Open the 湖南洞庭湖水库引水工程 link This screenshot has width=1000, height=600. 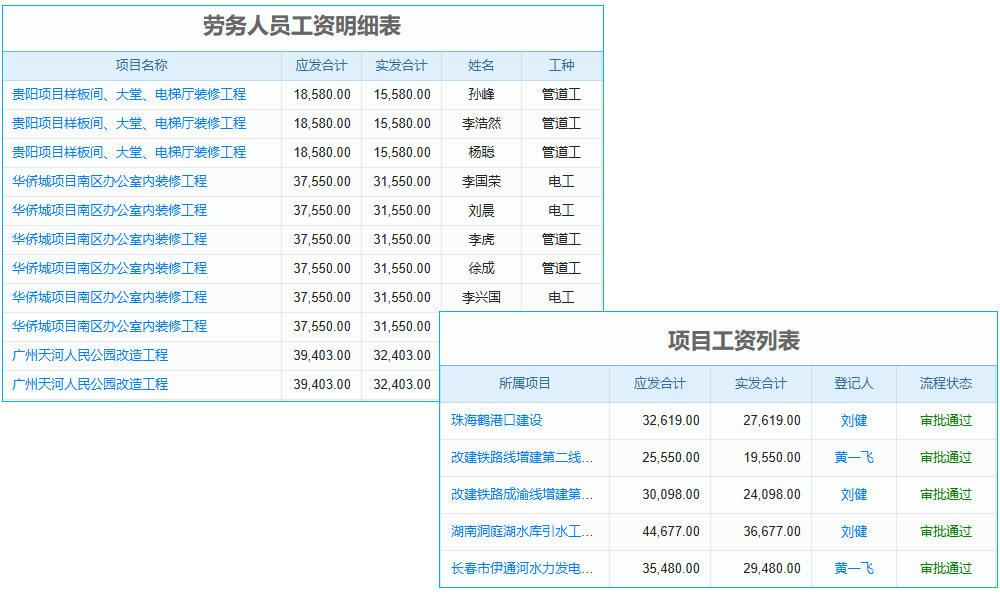point(522,531)
